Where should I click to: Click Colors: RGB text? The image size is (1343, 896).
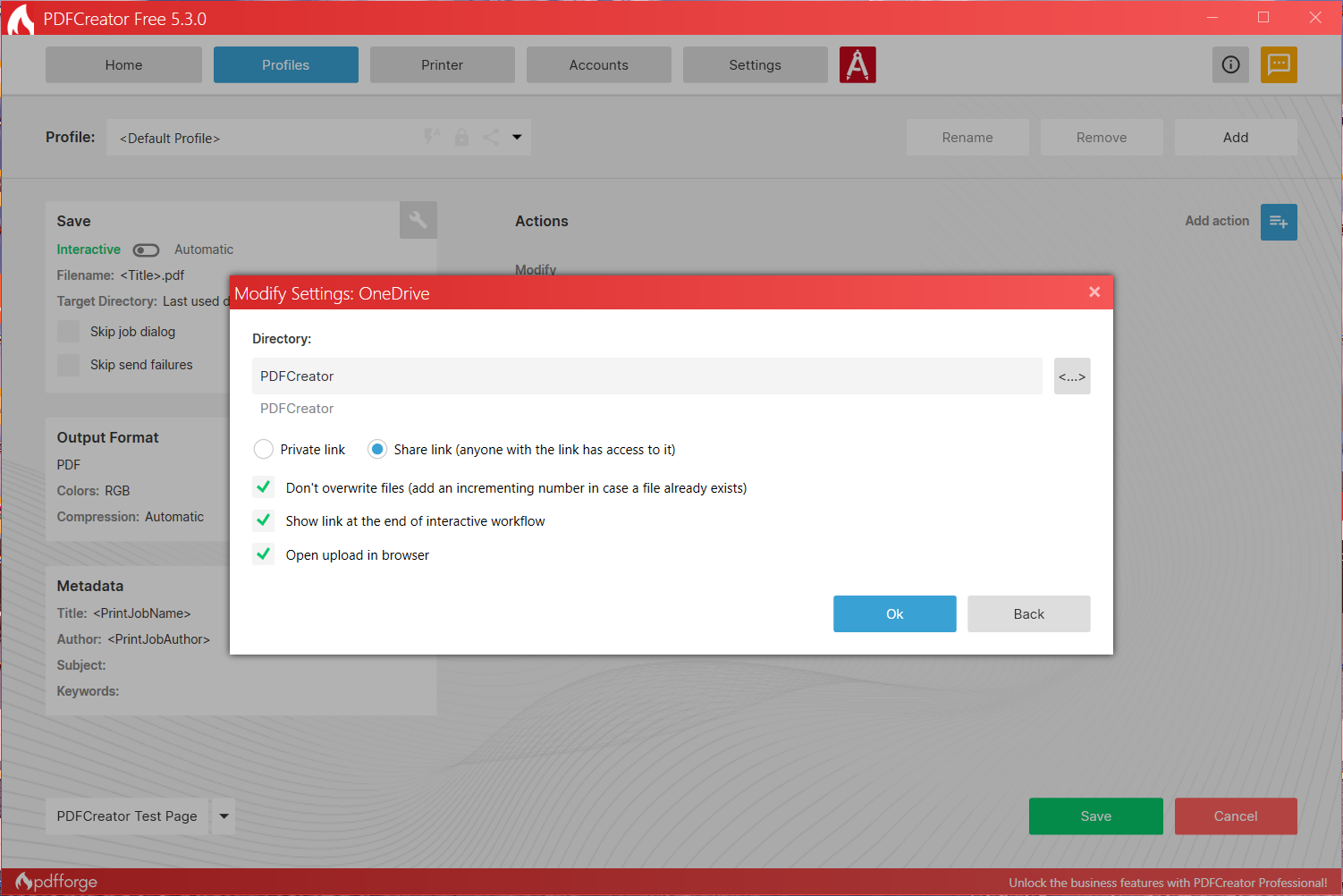tap(94, 491)
